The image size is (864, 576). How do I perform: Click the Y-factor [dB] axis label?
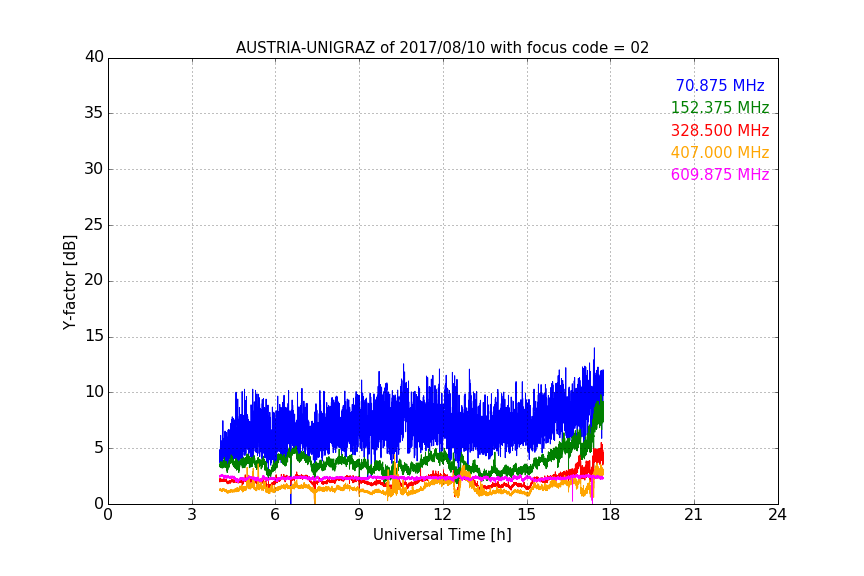coord(69,282)
